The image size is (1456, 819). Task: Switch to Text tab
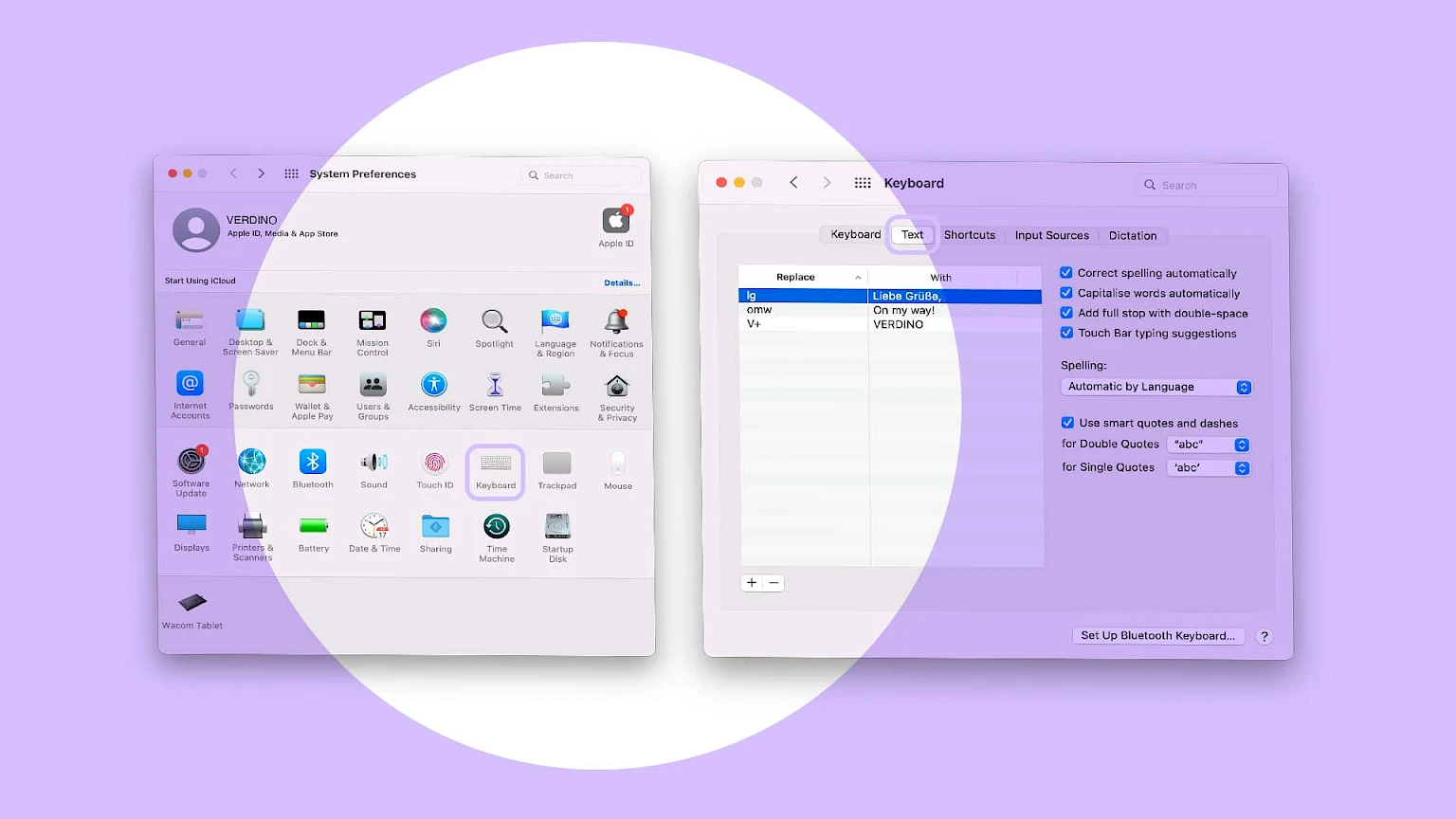(912, 234)
